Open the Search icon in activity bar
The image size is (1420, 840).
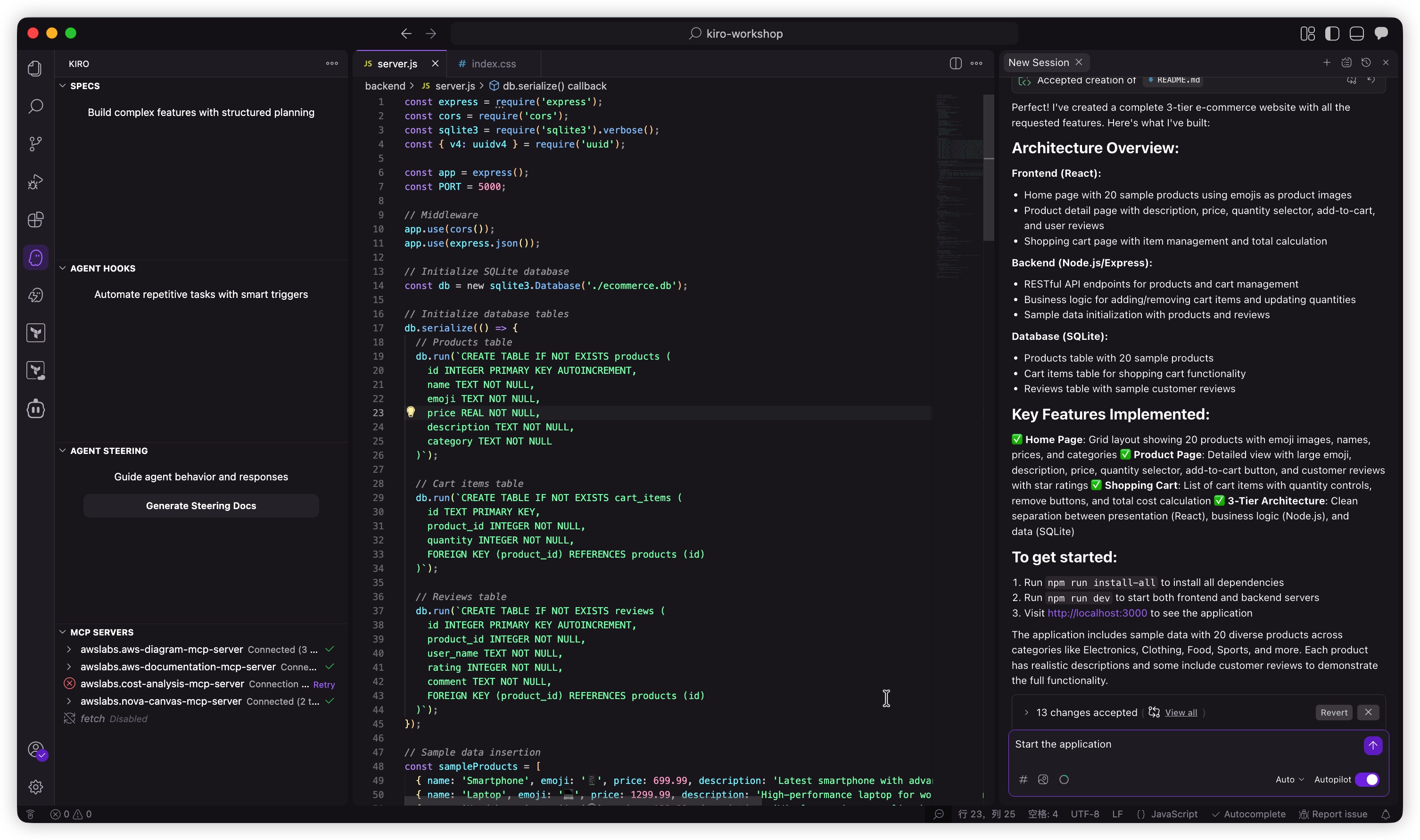click(x=36, y=106)
